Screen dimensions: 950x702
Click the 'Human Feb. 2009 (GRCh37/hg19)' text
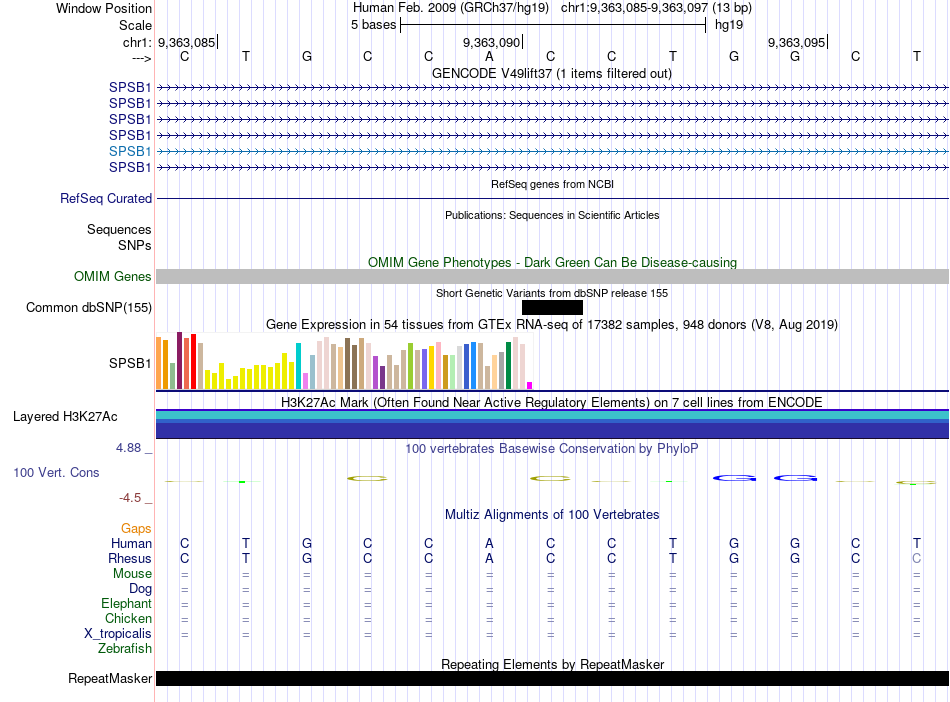point(451,8)
